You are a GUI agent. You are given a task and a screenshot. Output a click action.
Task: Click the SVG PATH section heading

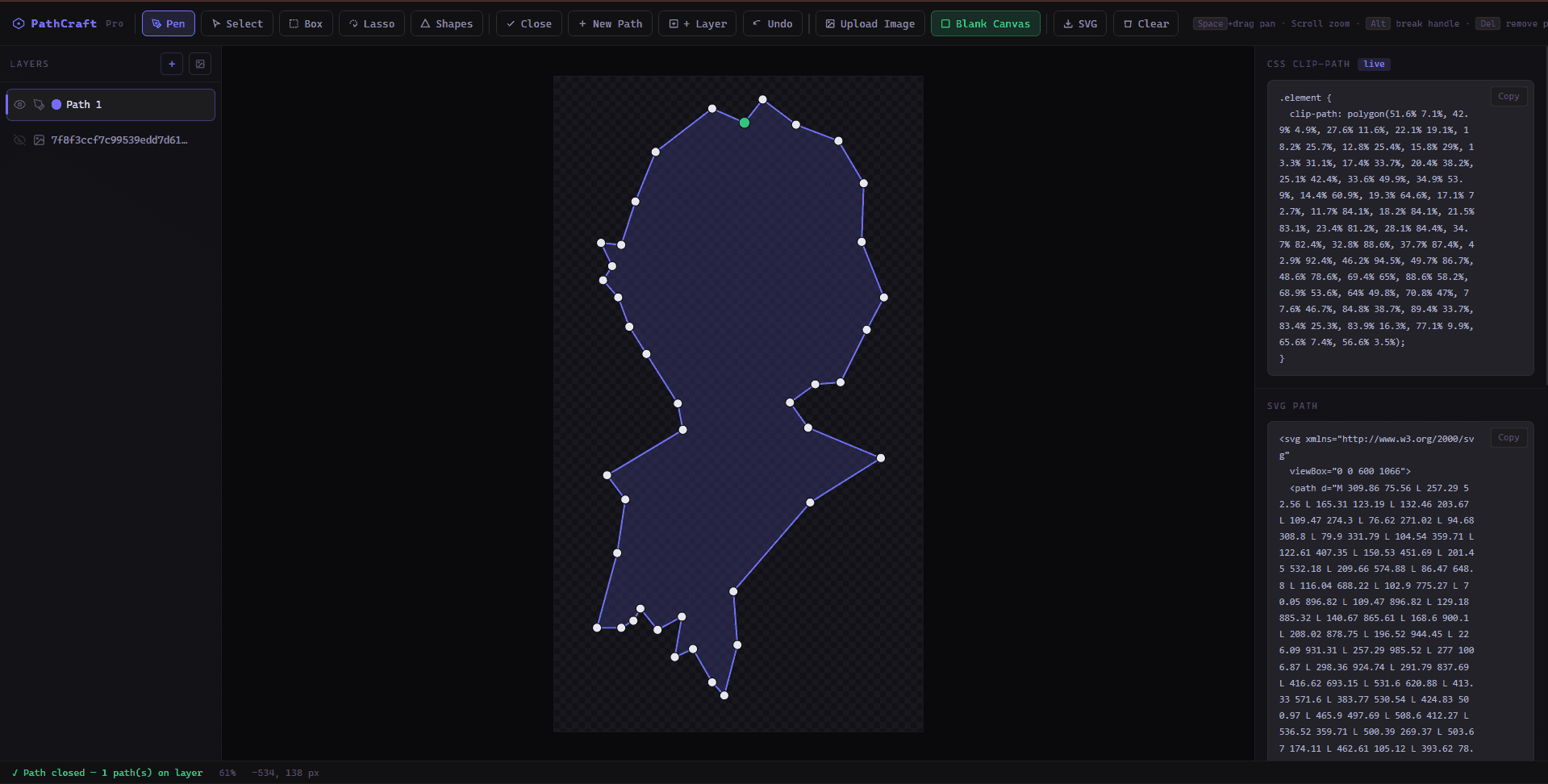tap(1292, 407)
